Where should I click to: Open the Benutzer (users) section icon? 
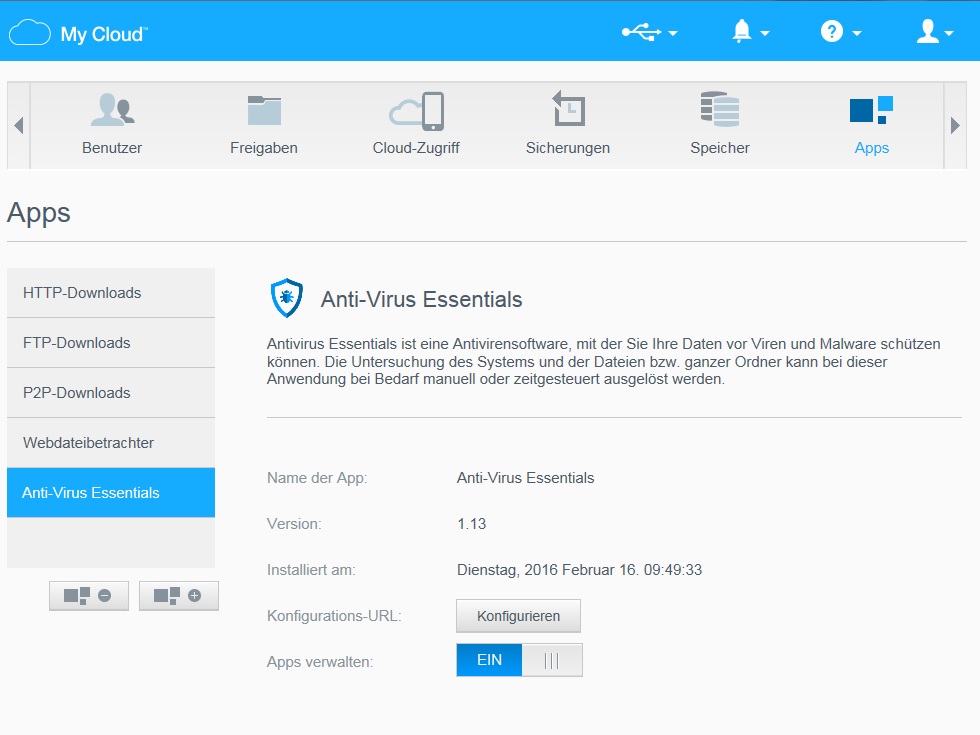[112, 111]
